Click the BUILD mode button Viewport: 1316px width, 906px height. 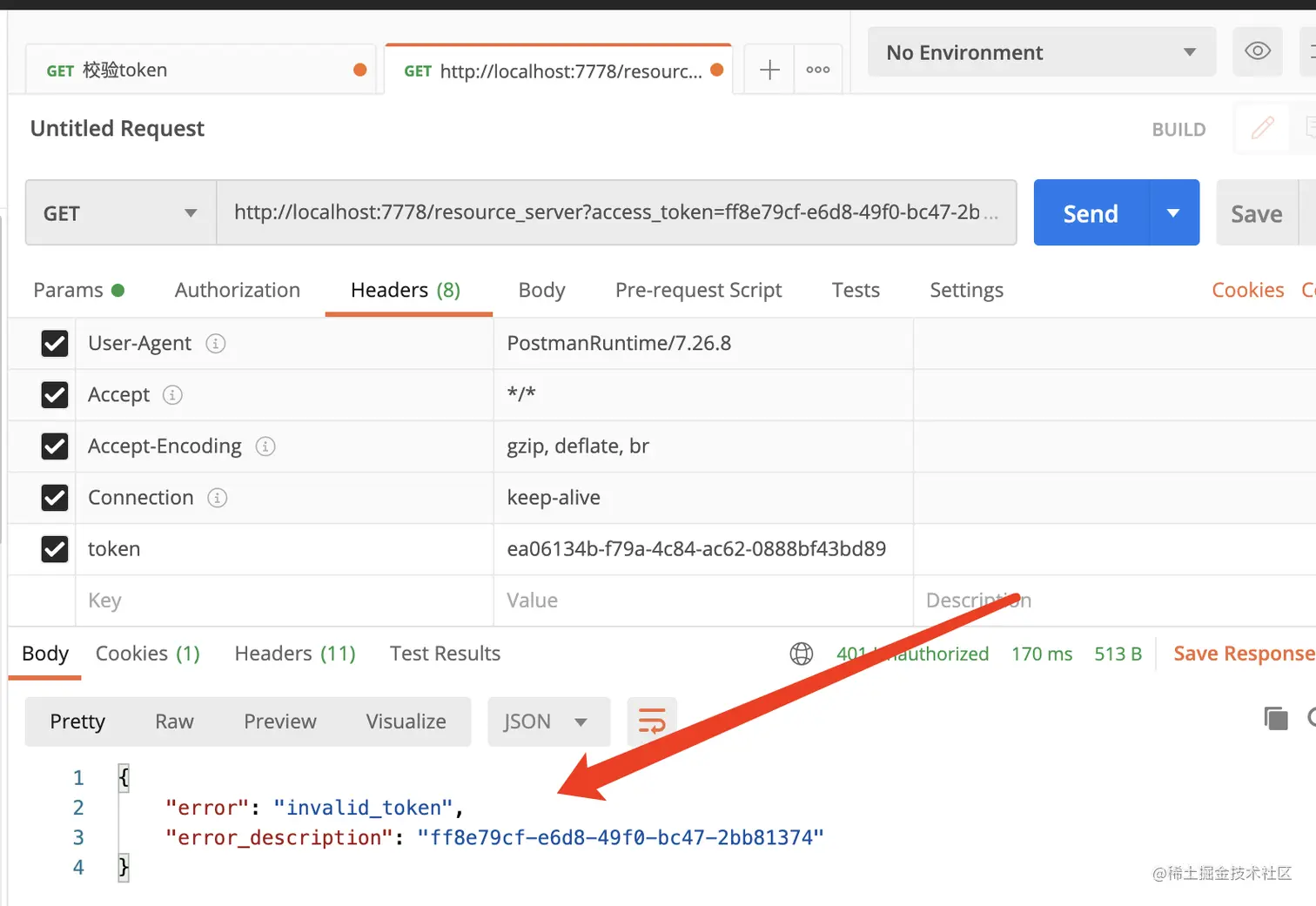coord(1179,130)
